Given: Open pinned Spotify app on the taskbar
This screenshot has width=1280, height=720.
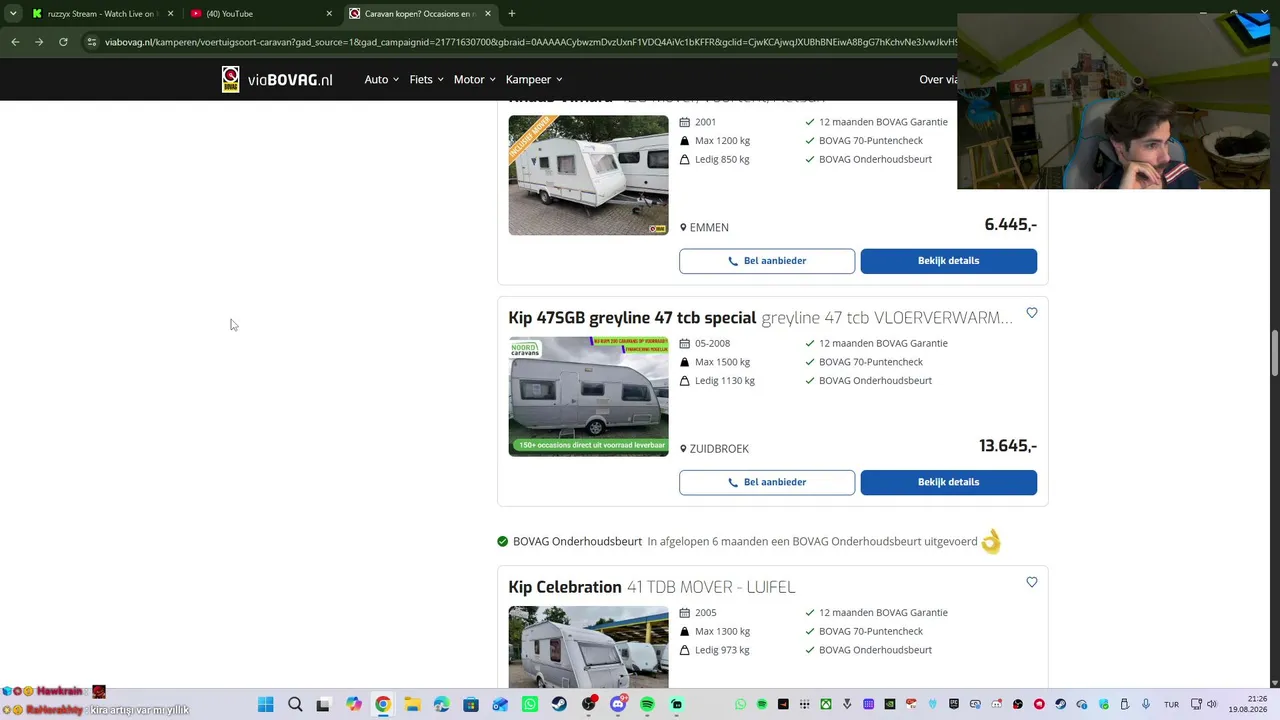Looking at the screenshot, I should pos(647,704).
